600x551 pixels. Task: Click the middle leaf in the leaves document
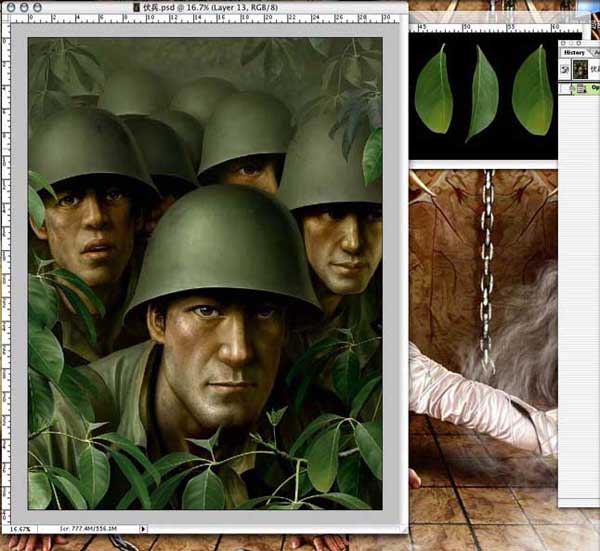point(482,93)
